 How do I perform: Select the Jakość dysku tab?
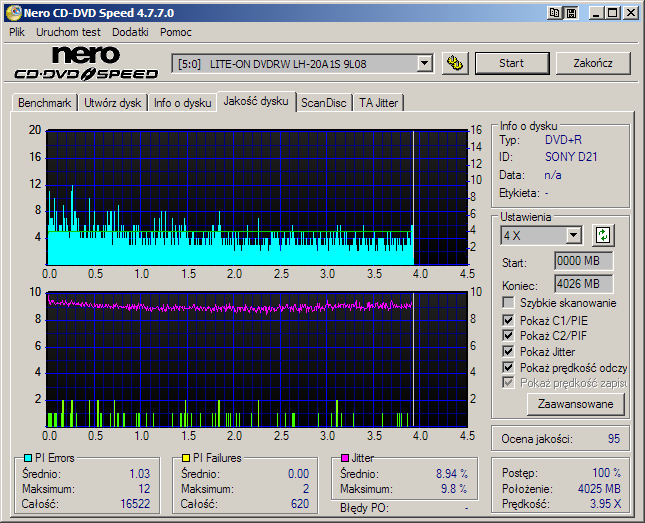[256, 101]
